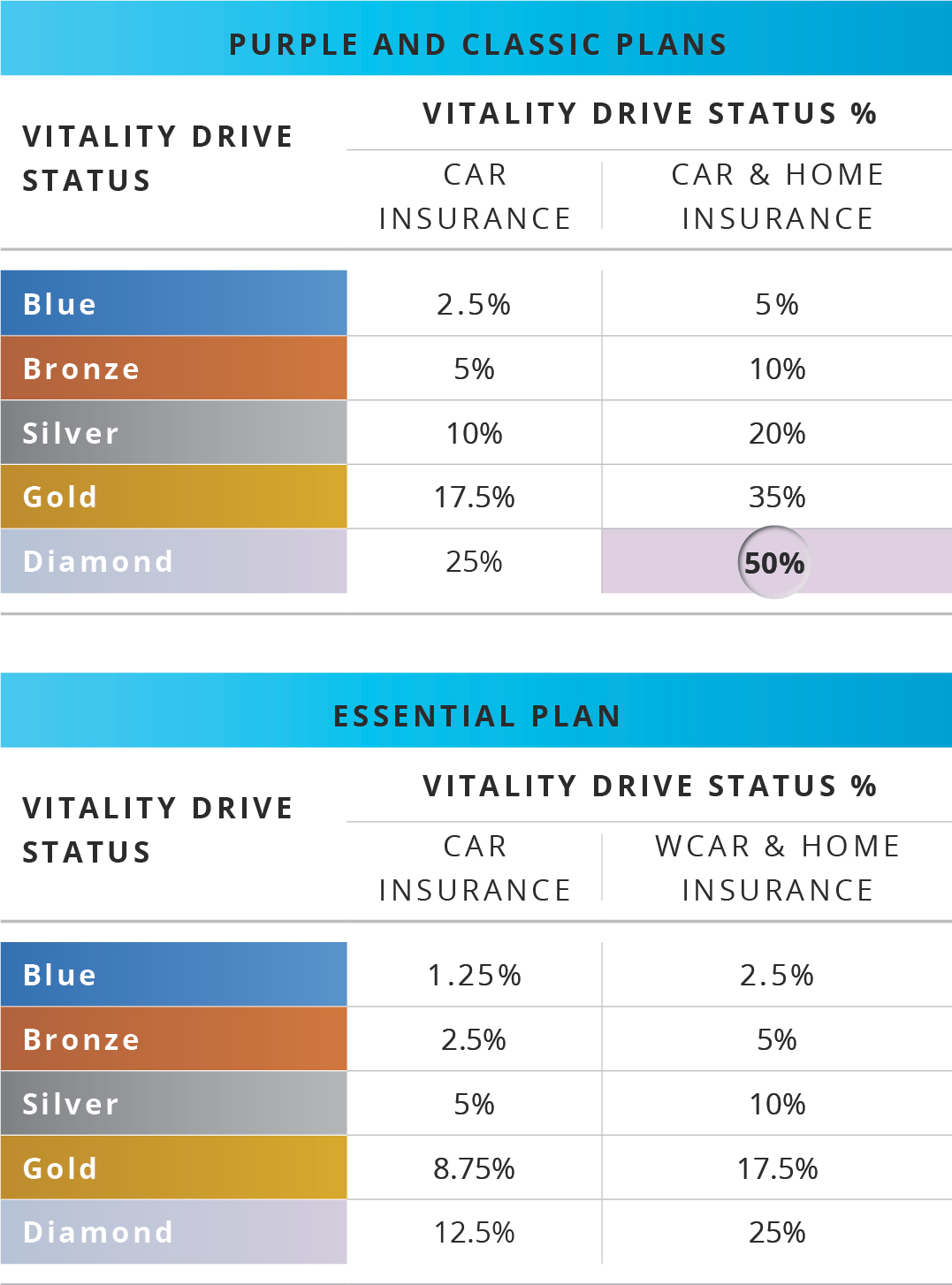Viewport: 952px width, 1285px height.
Task: Click the Purple and Classic Plans banner
Action: click(477, 43)
